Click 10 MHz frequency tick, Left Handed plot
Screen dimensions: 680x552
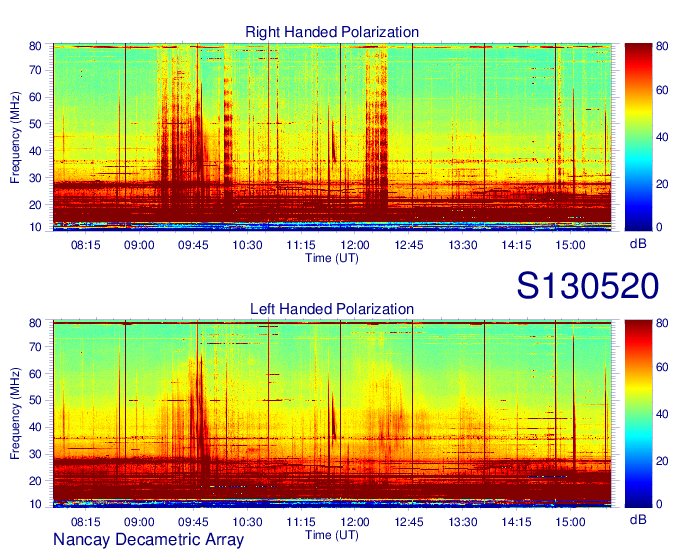(x=35, y=504)
